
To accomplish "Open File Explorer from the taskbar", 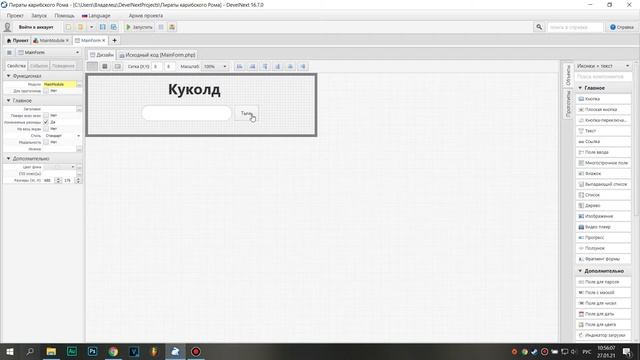I will (51, 351).
